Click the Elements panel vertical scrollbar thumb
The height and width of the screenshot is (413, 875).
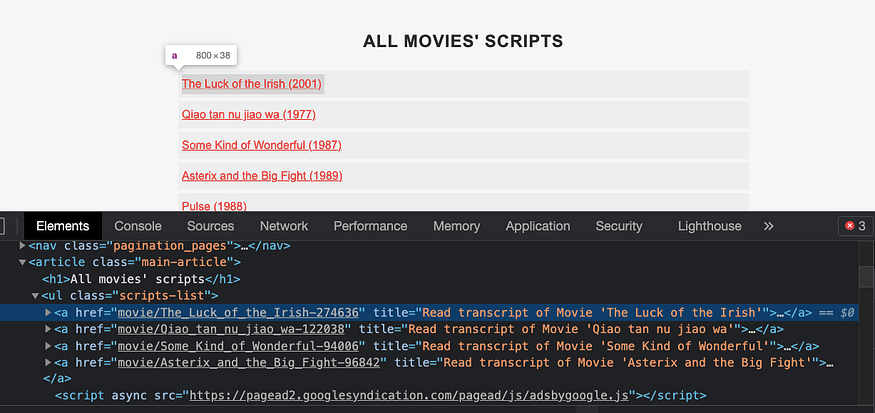pos(866,277)
